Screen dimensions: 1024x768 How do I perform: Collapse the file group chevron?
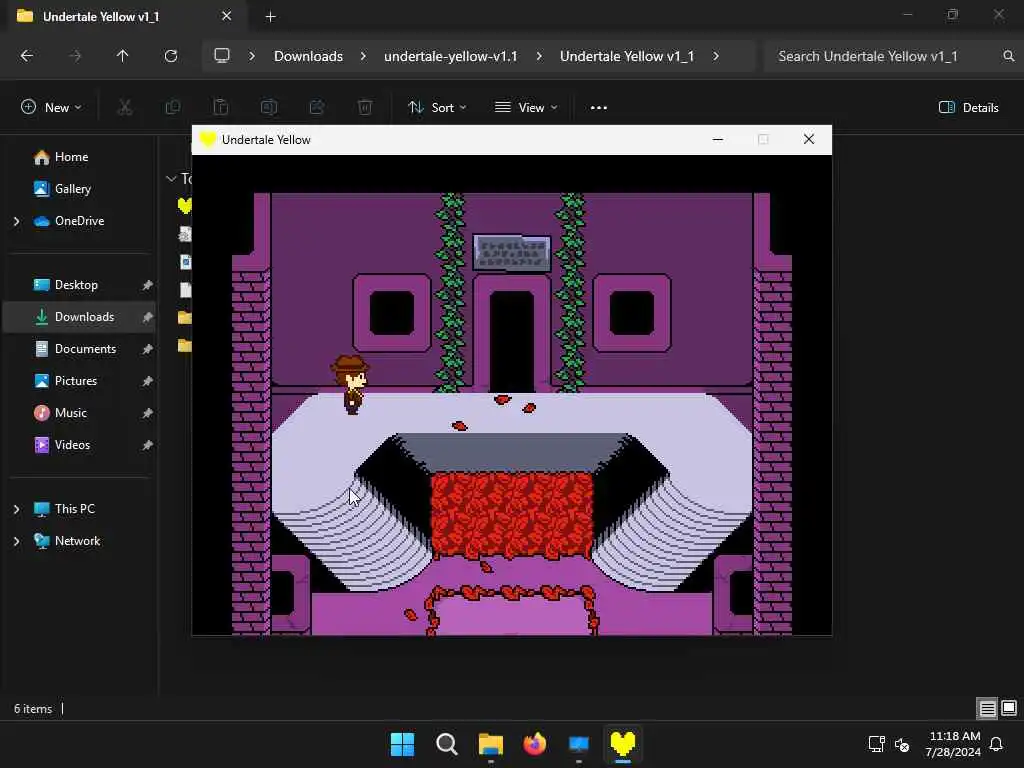(x=171, y=178)
